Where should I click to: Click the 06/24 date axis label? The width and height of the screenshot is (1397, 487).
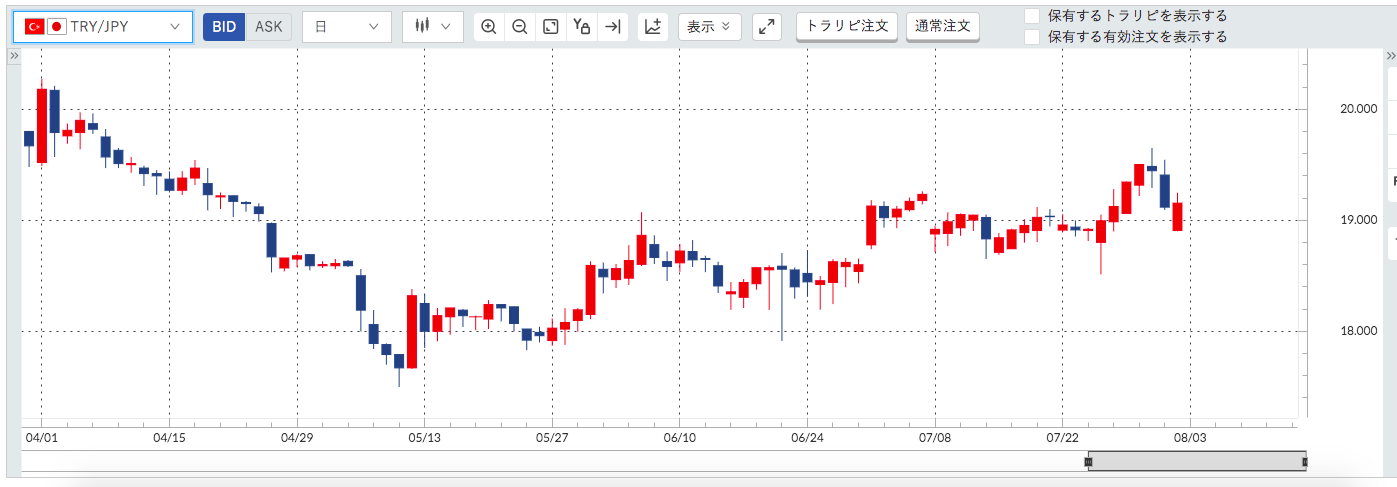pyautogui.click(x=807, y=437)
